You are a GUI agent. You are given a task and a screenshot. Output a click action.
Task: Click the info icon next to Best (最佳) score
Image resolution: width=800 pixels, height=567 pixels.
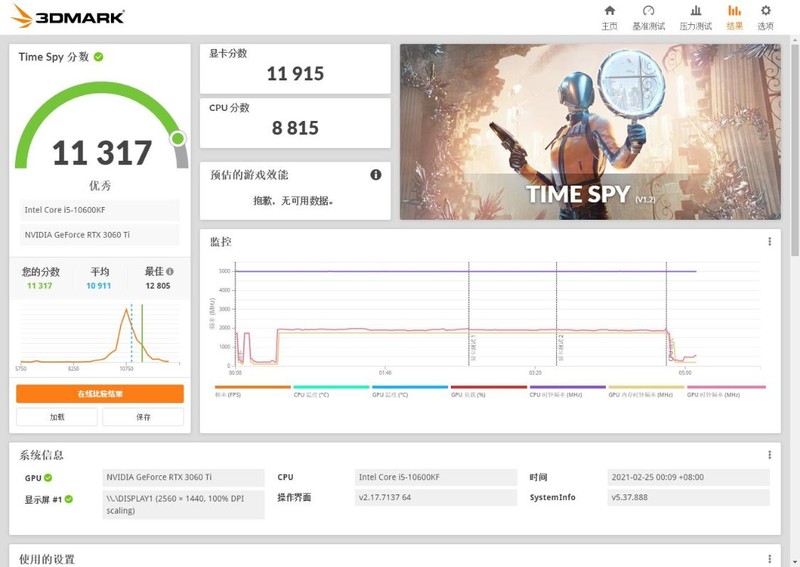coord(170,272)
